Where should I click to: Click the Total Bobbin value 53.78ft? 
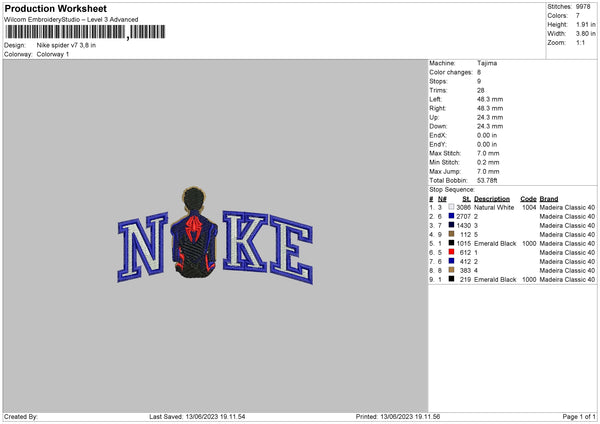coord(487,180)
